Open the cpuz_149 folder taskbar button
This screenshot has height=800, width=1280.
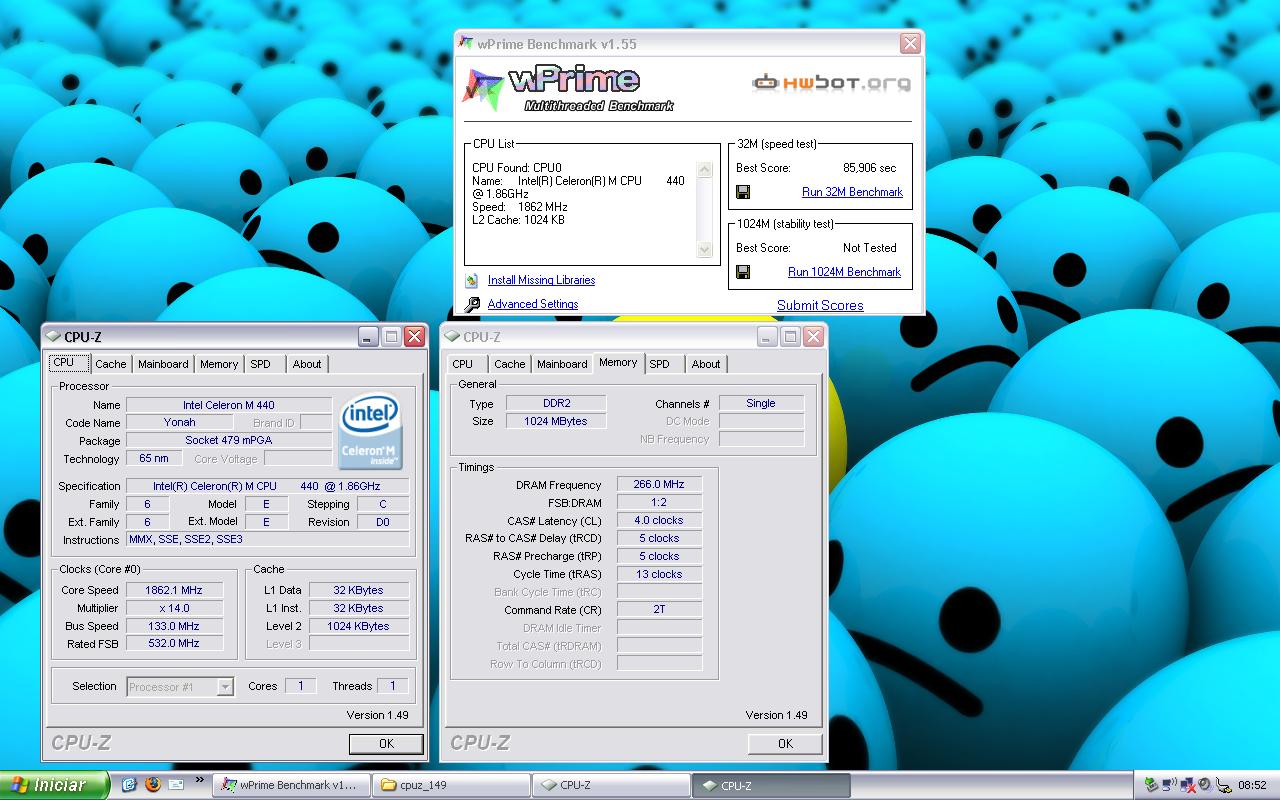tap(452, 785)
